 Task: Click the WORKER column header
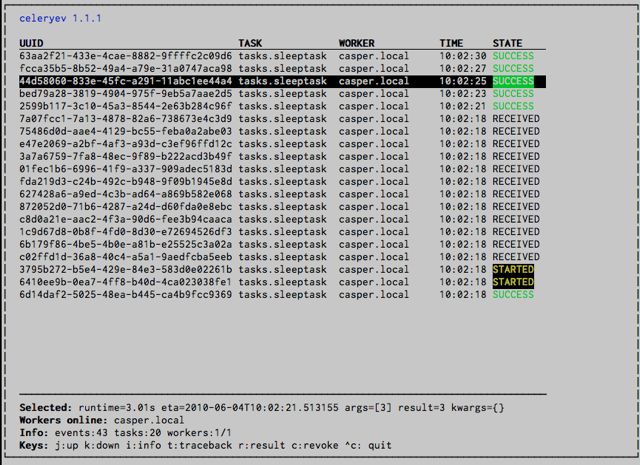tap(357, 43)
